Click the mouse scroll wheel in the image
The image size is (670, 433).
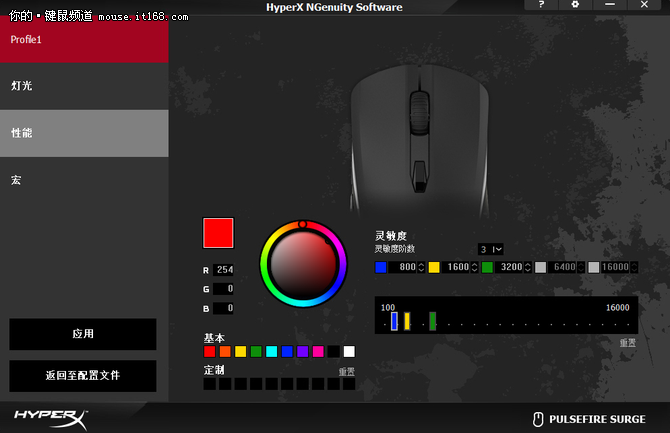coord(420,113)
